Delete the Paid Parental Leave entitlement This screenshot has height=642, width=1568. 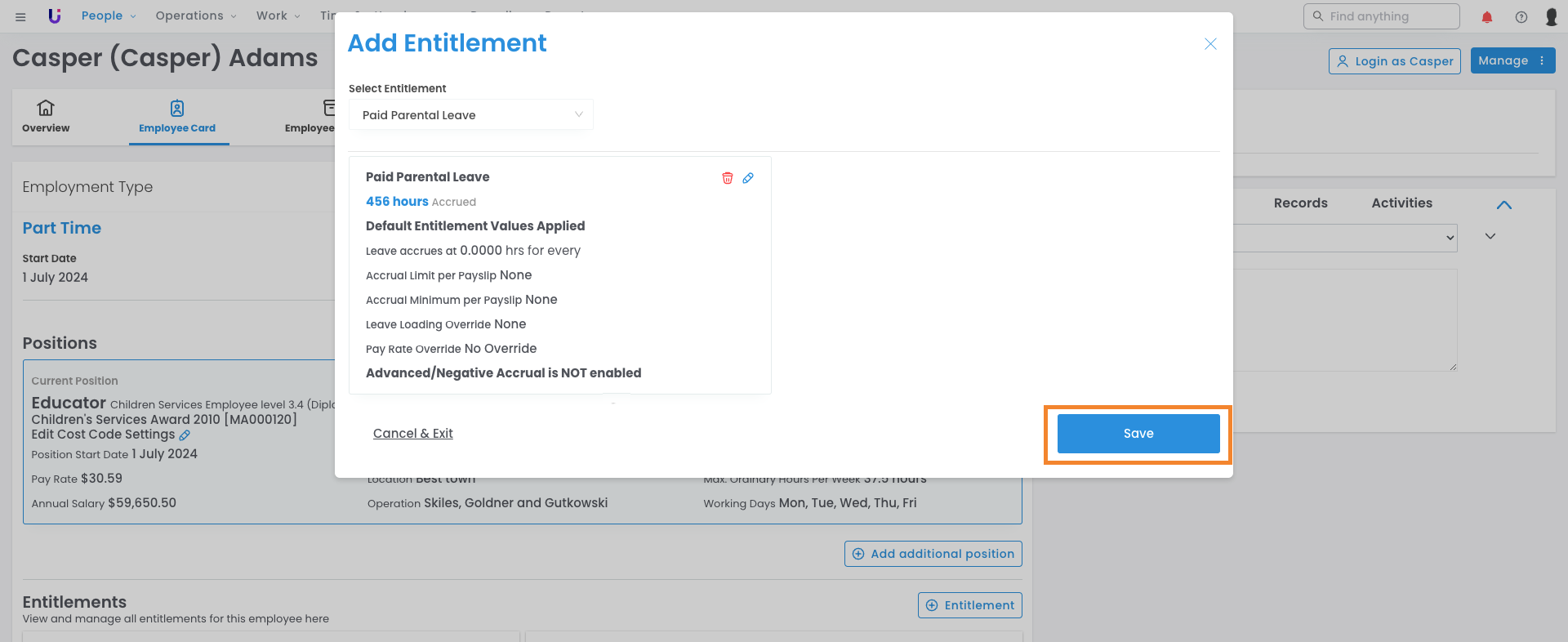click(727, 178)
